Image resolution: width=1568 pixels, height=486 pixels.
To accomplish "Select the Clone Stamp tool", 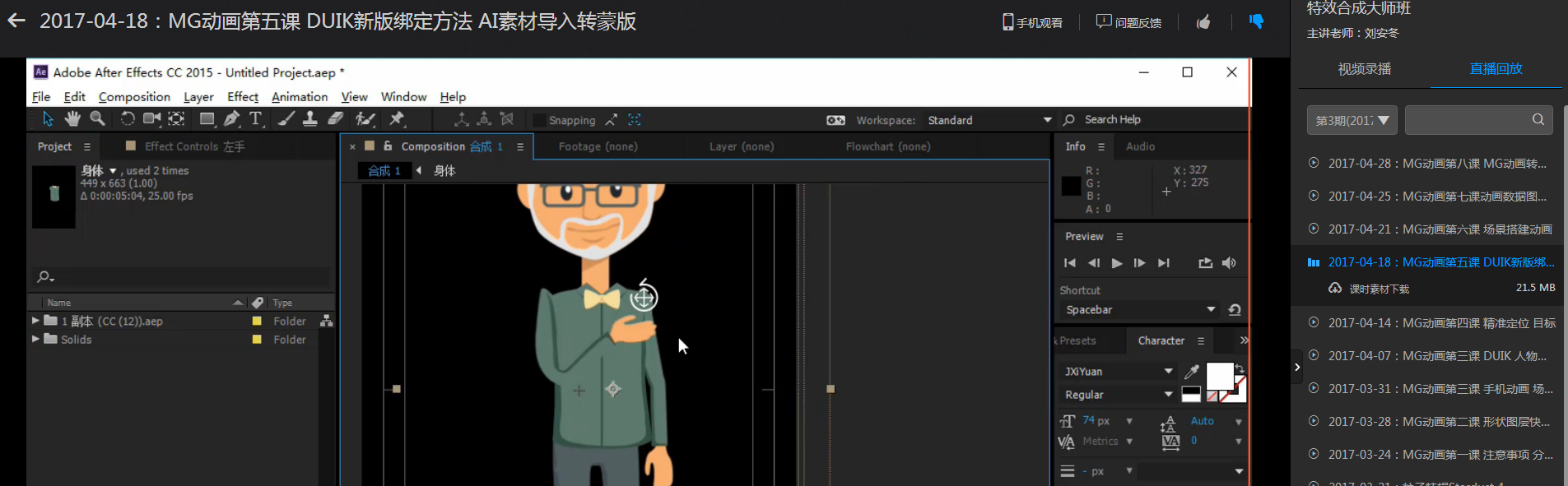I will coord(309,119).
